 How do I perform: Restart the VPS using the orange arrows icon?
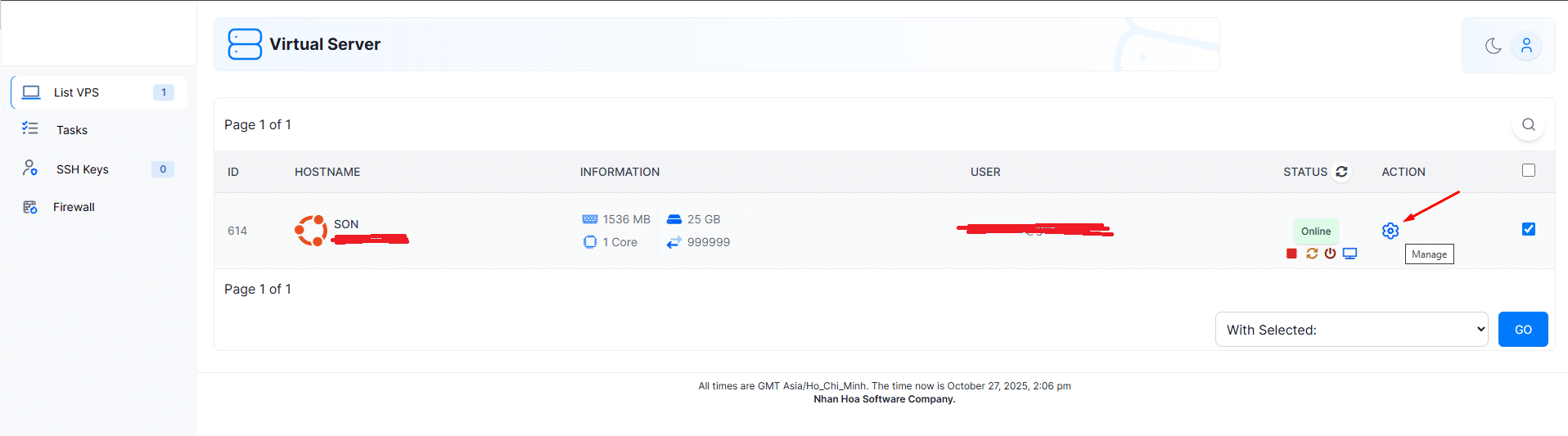click(x=1312, y=254)
